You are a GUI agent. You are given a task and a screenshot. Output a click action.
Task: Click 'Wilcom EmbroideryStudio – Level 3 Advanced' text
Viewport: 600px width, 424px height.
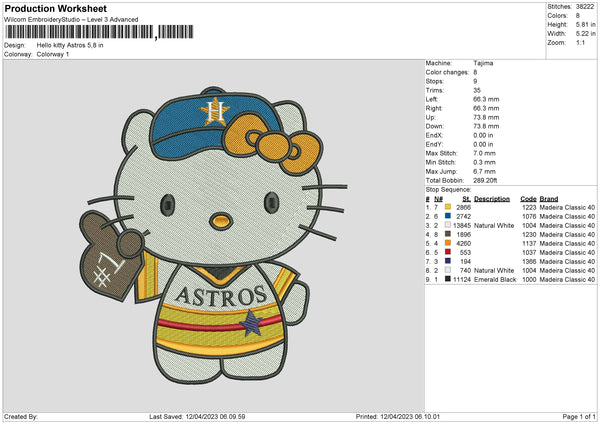pos(71,20)
